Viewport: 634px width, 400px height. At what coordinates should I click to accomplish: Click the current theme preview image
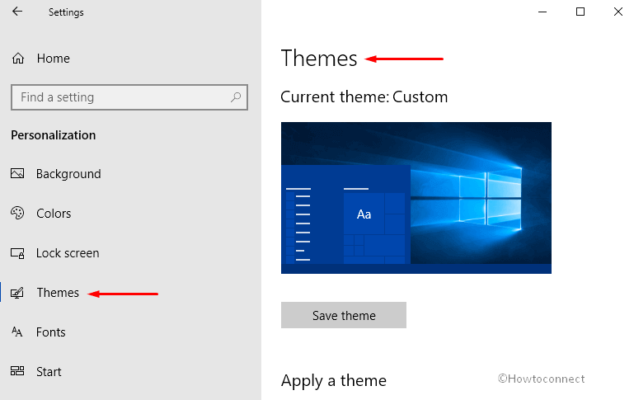click(416, 198)
